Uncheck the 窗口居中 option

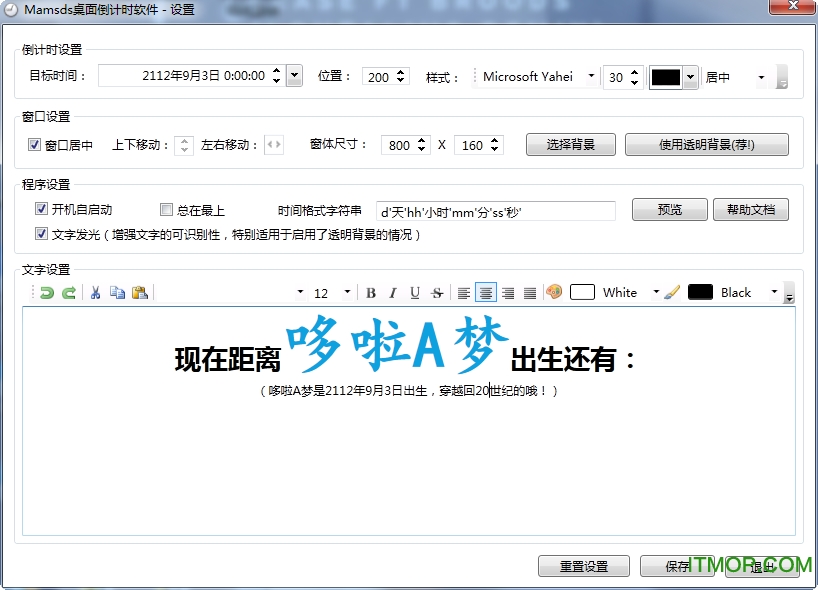click(37, 145)
